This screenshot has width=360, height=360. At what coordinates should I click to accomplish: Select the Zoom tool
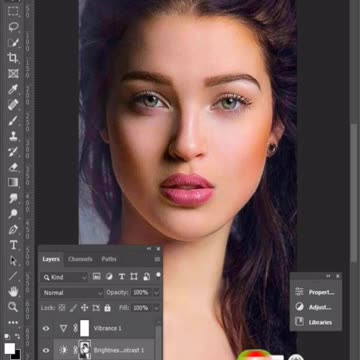tap(13, 307)
